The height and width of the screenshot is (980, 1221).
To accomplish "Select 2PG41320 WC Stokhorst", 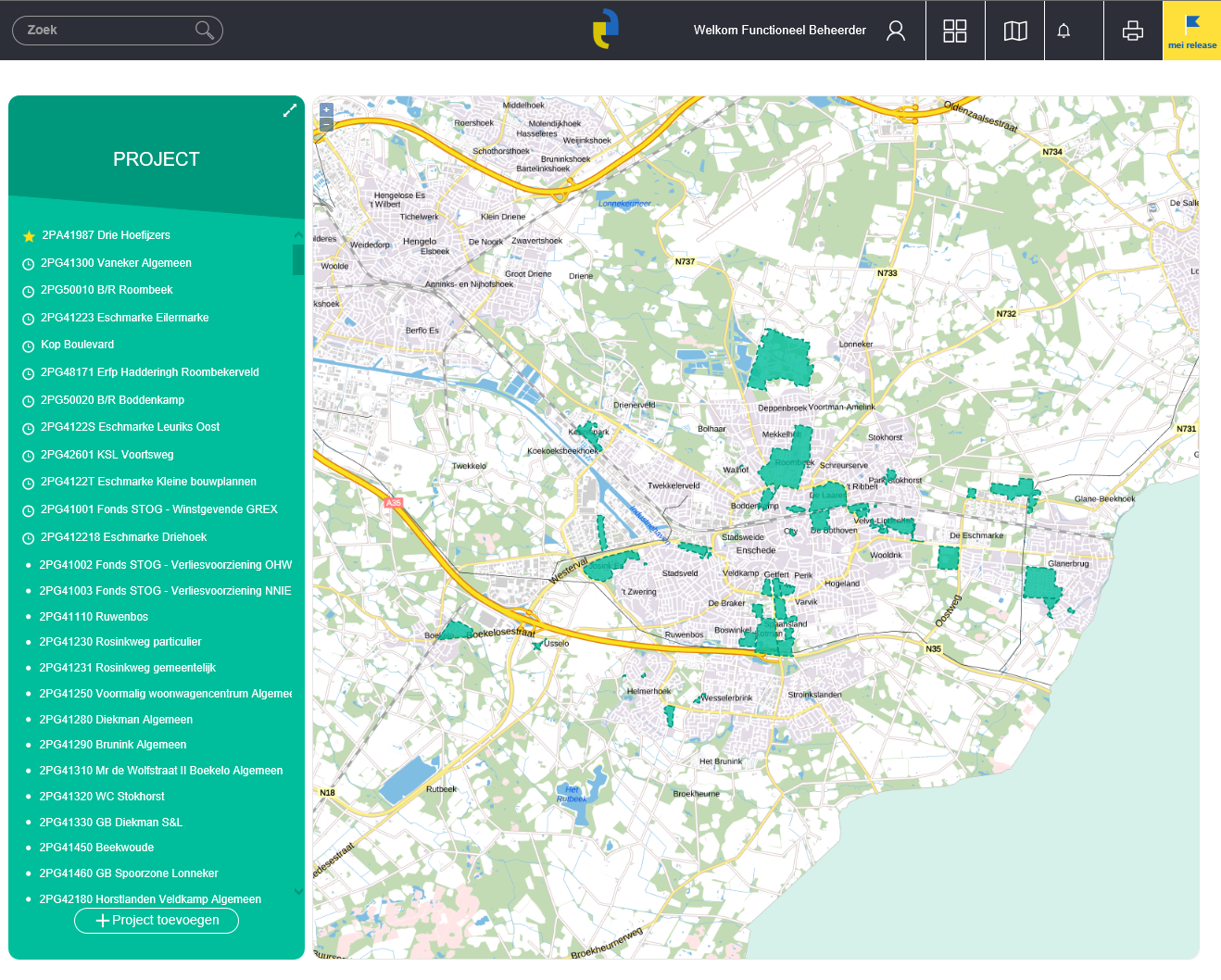I will point(102,797).
